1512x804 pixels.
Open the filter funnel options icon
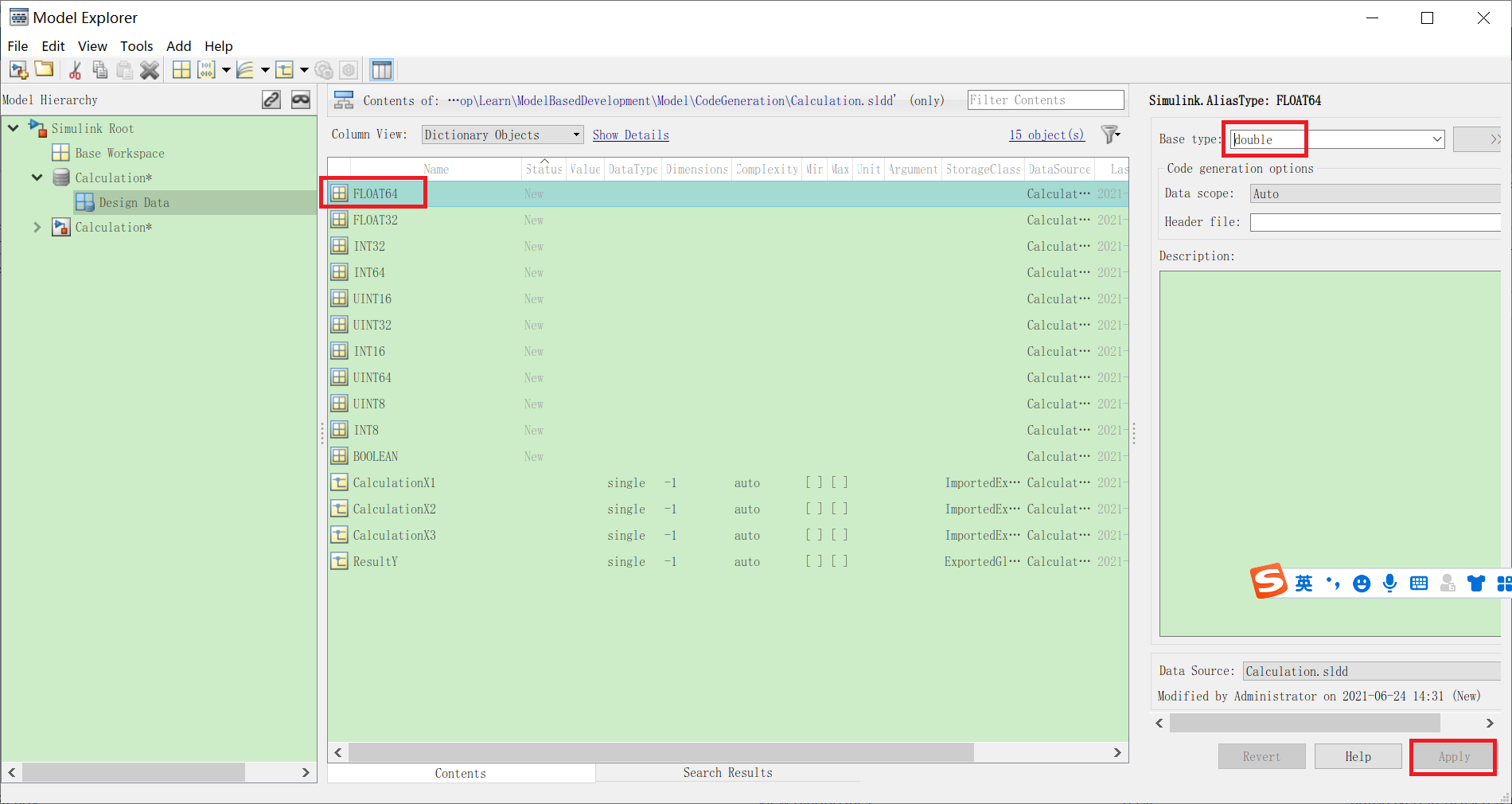[x=1110, y=134]
